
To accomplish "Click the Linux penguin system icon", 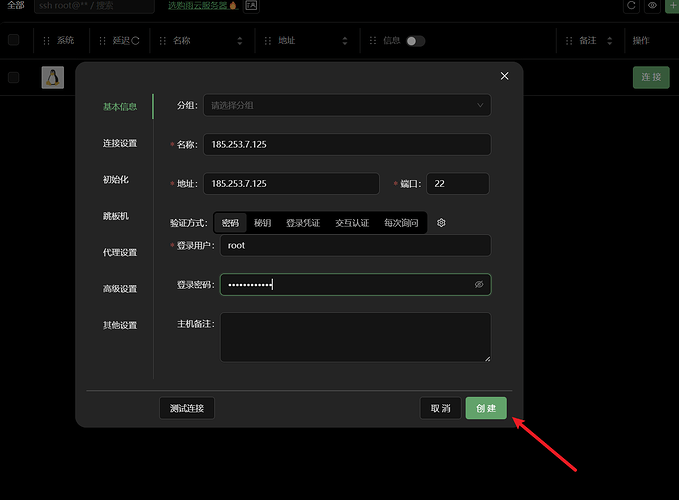I will click(53, 78).
